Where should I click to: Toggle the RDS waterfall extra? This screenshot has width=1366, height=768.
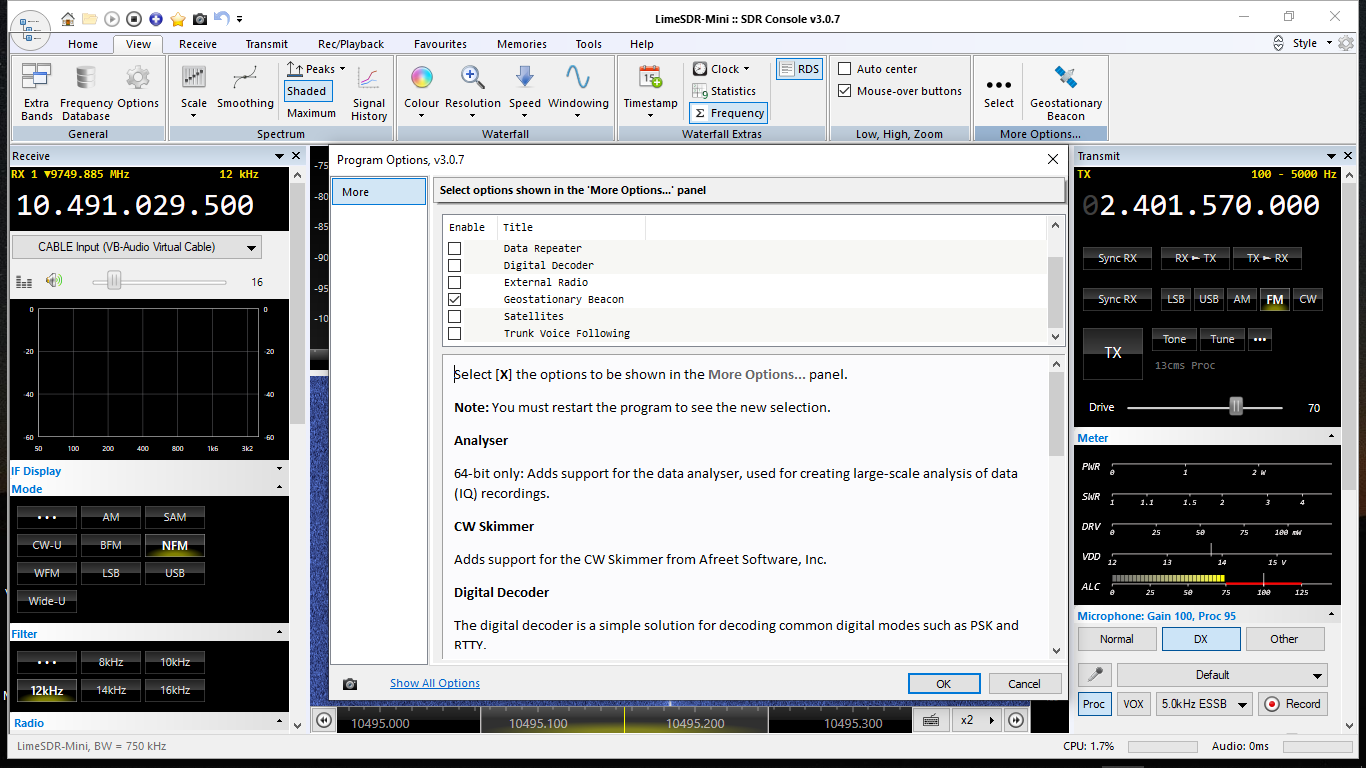pos(799,69)
